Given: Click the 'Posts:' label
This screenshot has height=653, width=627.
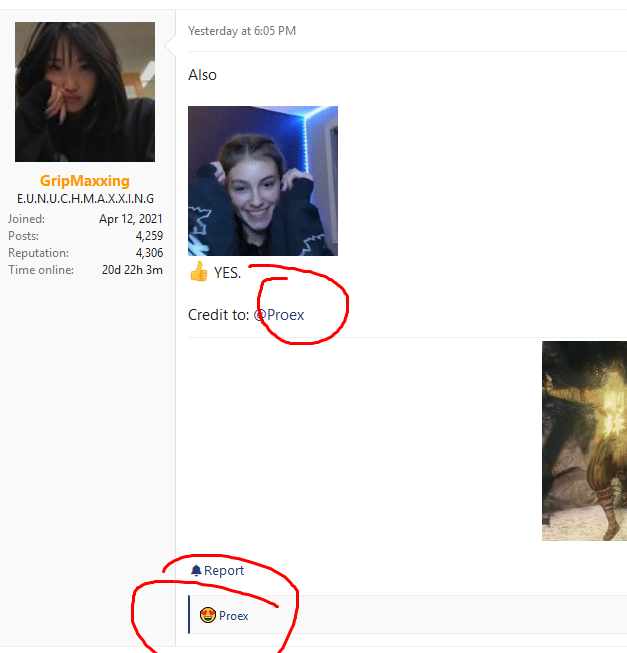Looking at the screenshot, I should click(23, 236).
